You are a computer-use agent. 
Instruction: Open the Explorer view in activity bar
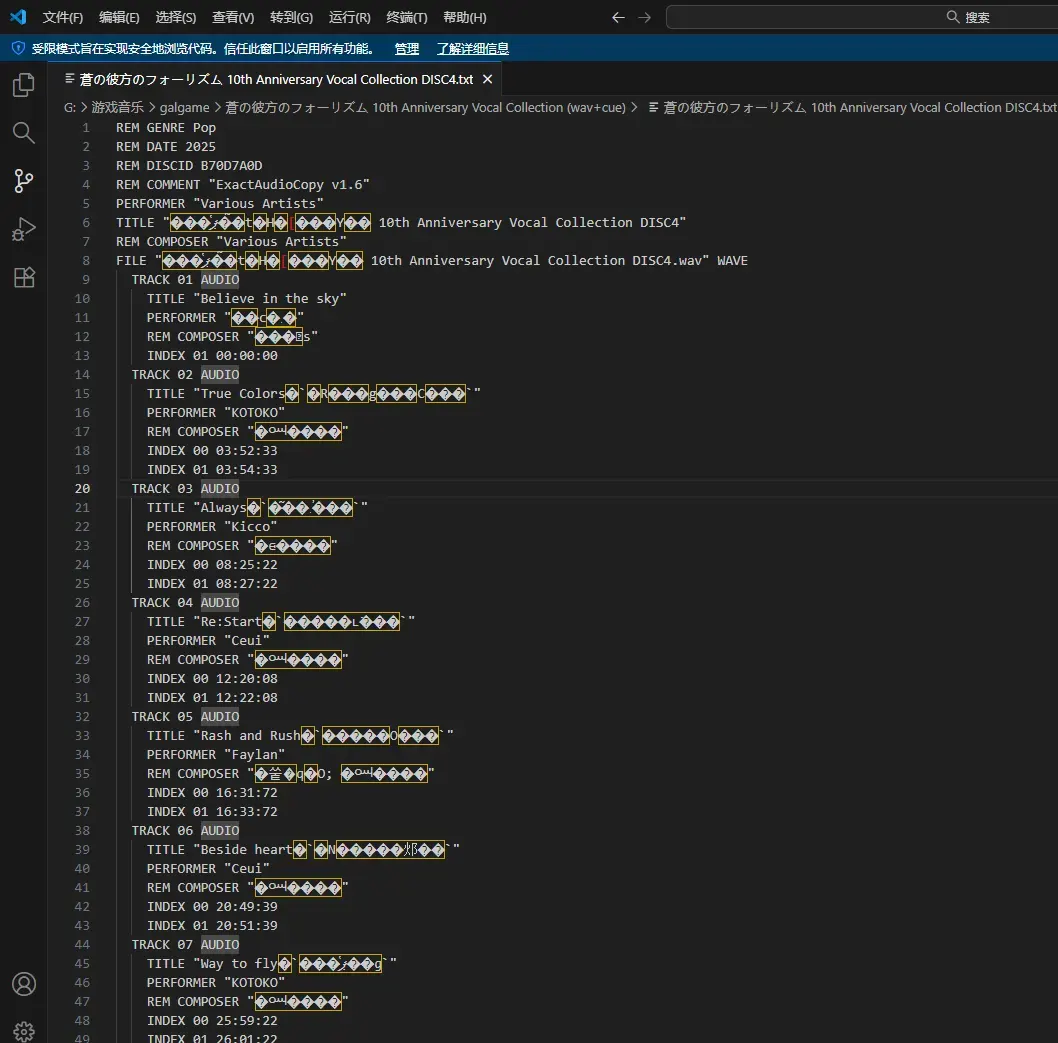[x=24, y=85]
